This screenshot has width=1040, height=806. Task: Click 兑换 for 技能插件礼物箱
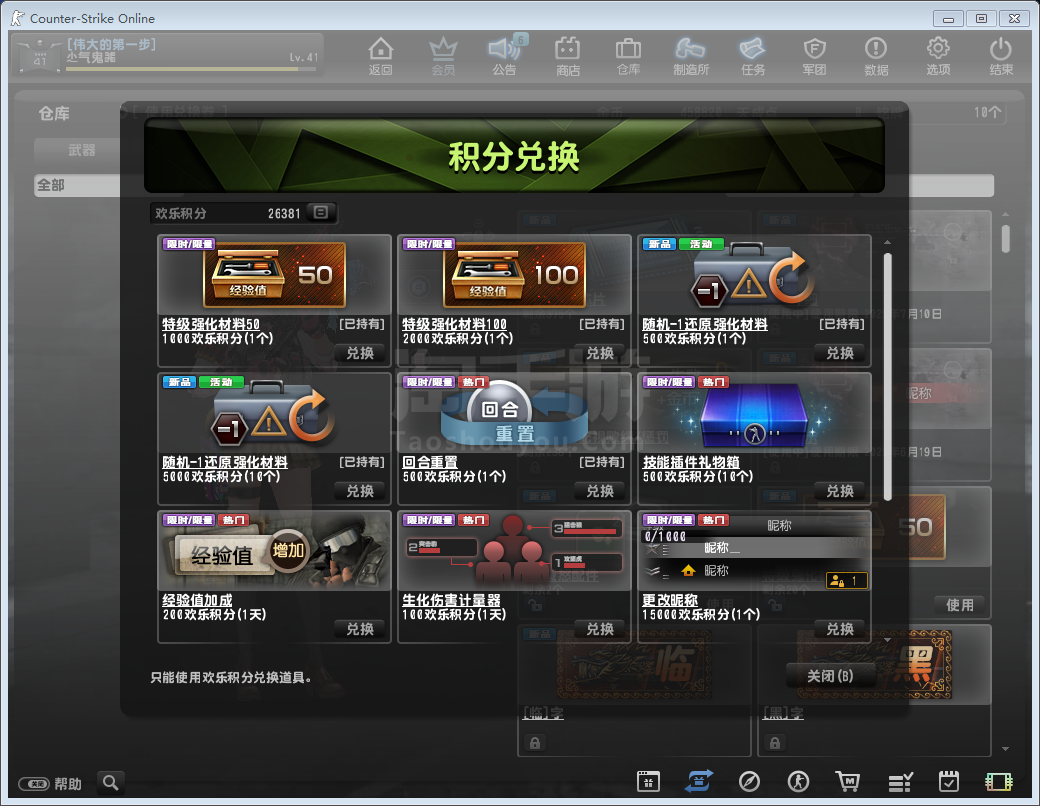840,491
